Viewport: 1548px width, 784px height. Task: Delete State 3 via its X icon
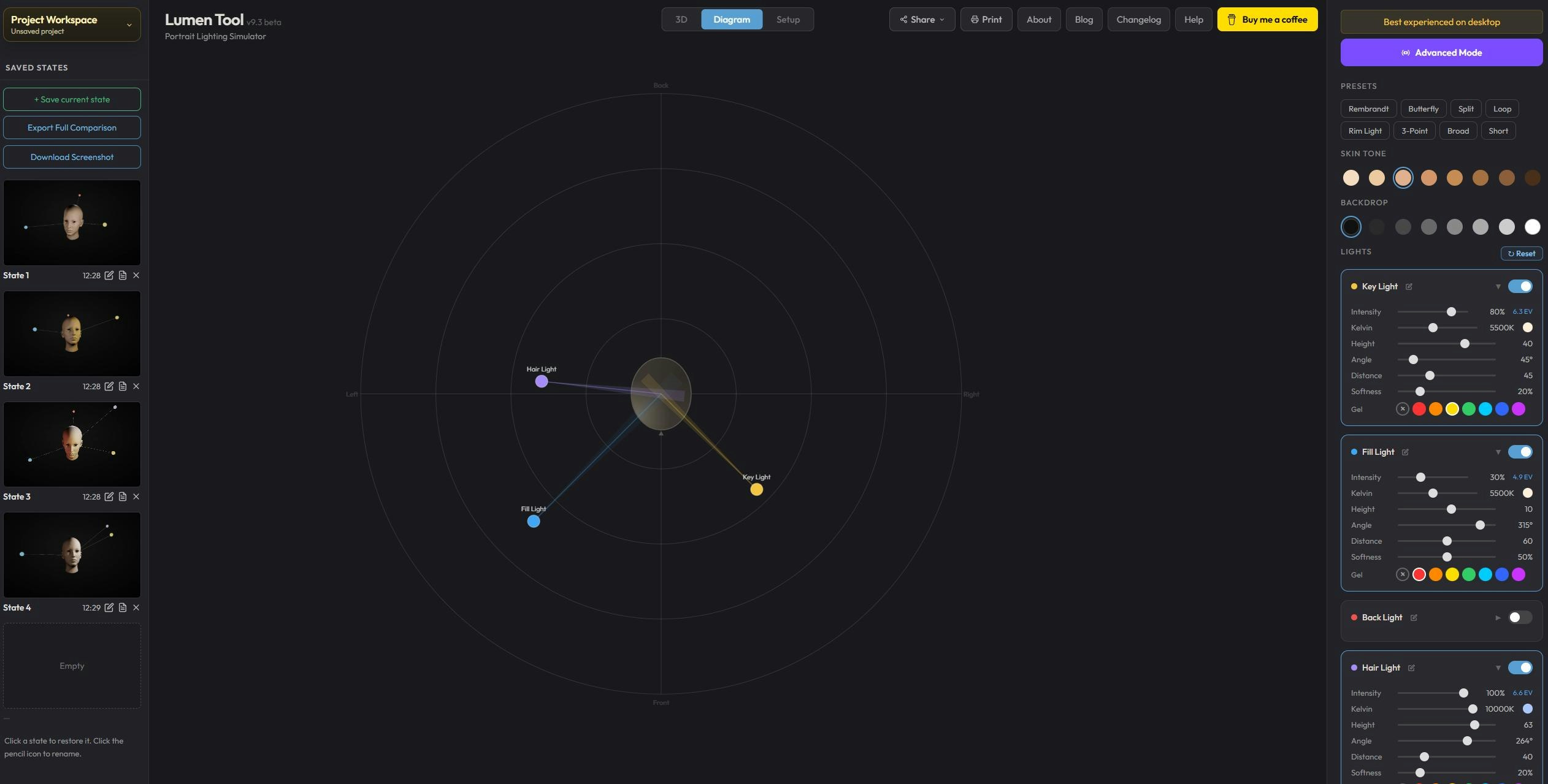point(136,497)
